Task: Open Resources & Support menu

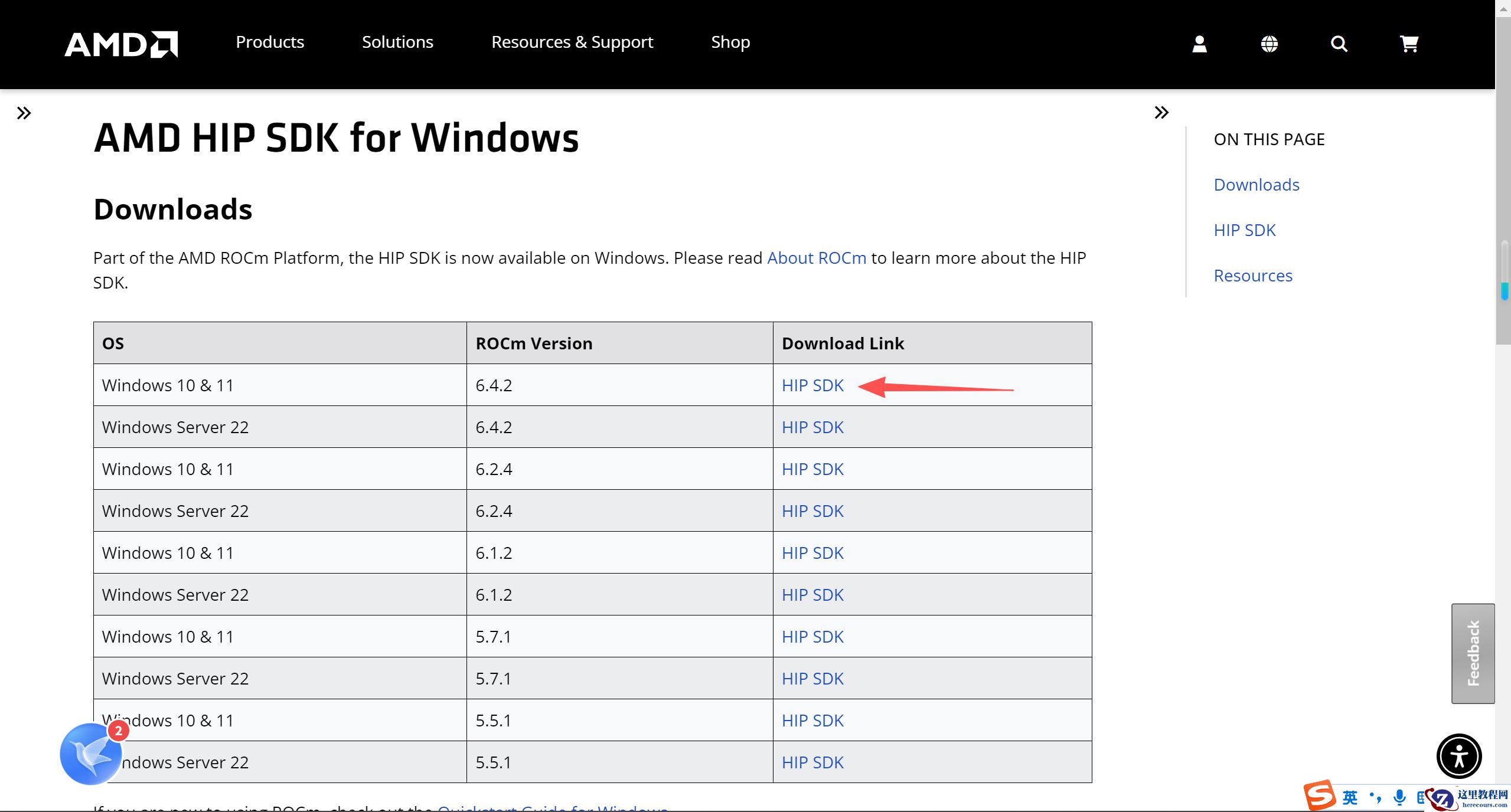Action: pos(572,42)
